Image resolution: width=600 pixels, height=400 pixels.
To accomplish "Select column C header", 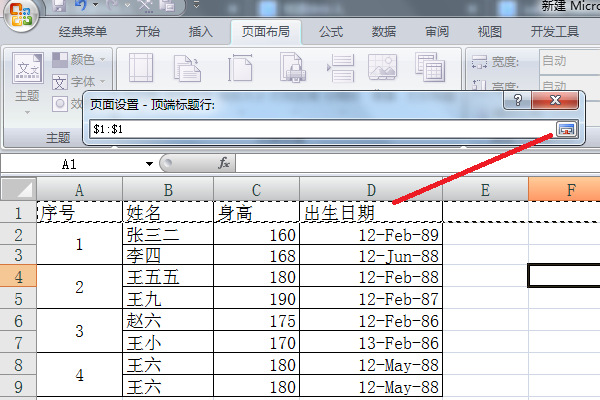I will (256, 189).
